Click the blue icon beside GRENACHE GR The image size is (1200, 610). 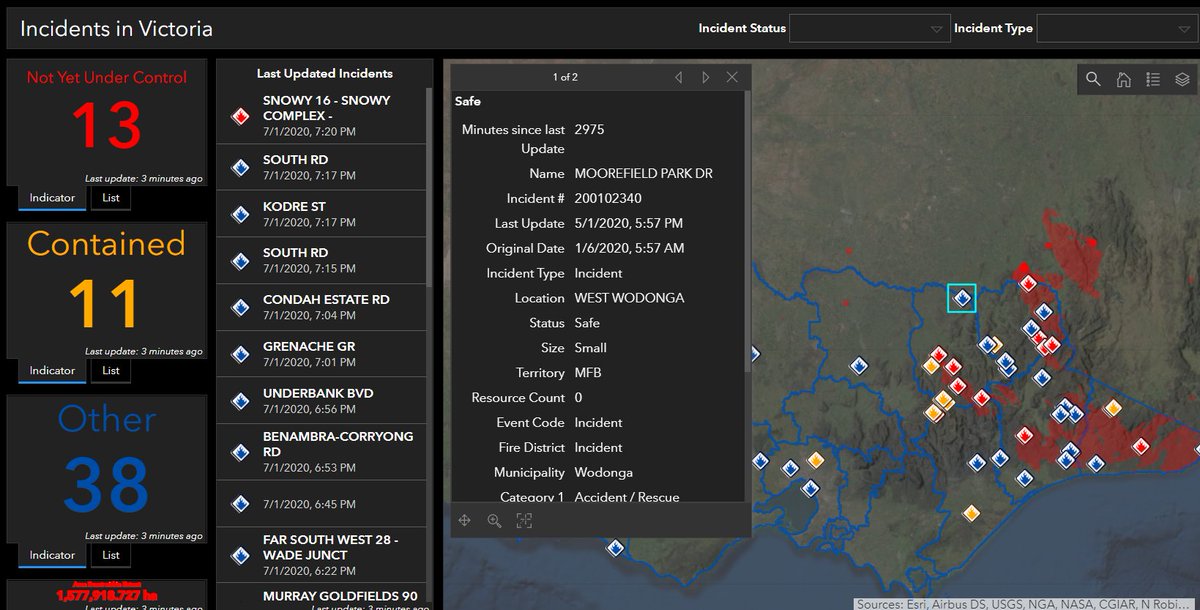240,354
